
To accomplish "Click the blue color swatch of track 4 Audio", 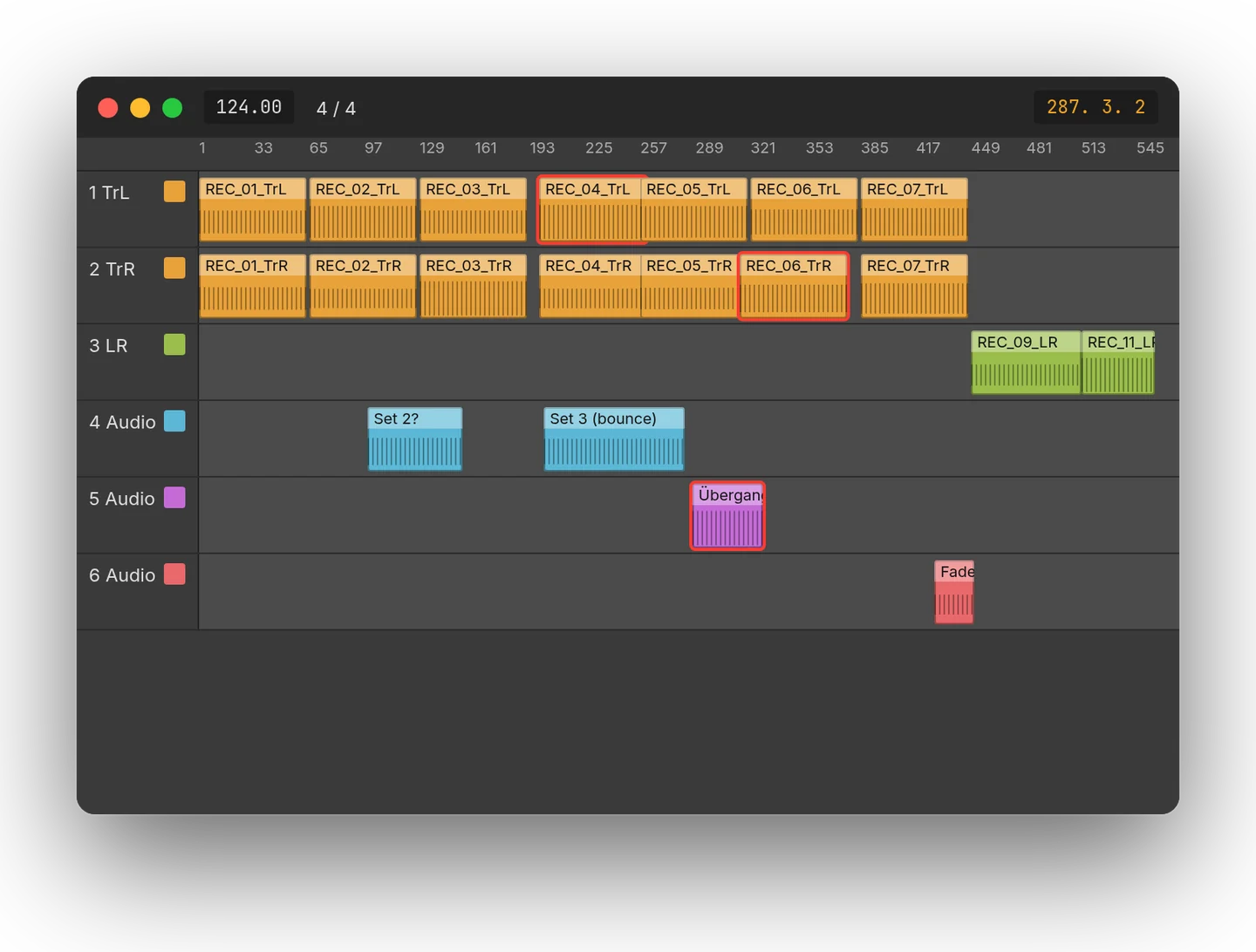I will [x=174, y=422].
